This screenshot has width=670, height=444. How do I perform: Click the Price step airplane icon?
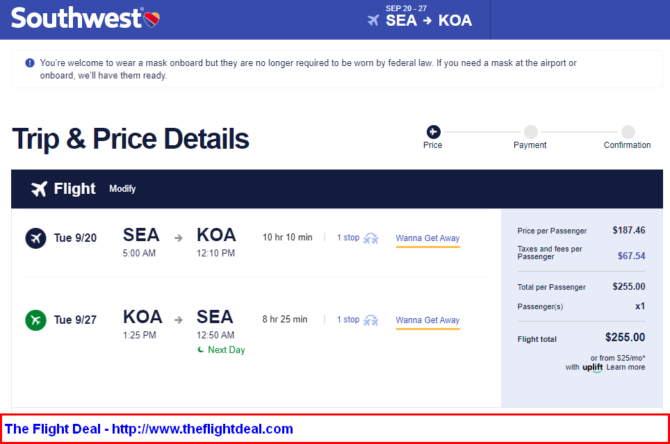(433, 132)
